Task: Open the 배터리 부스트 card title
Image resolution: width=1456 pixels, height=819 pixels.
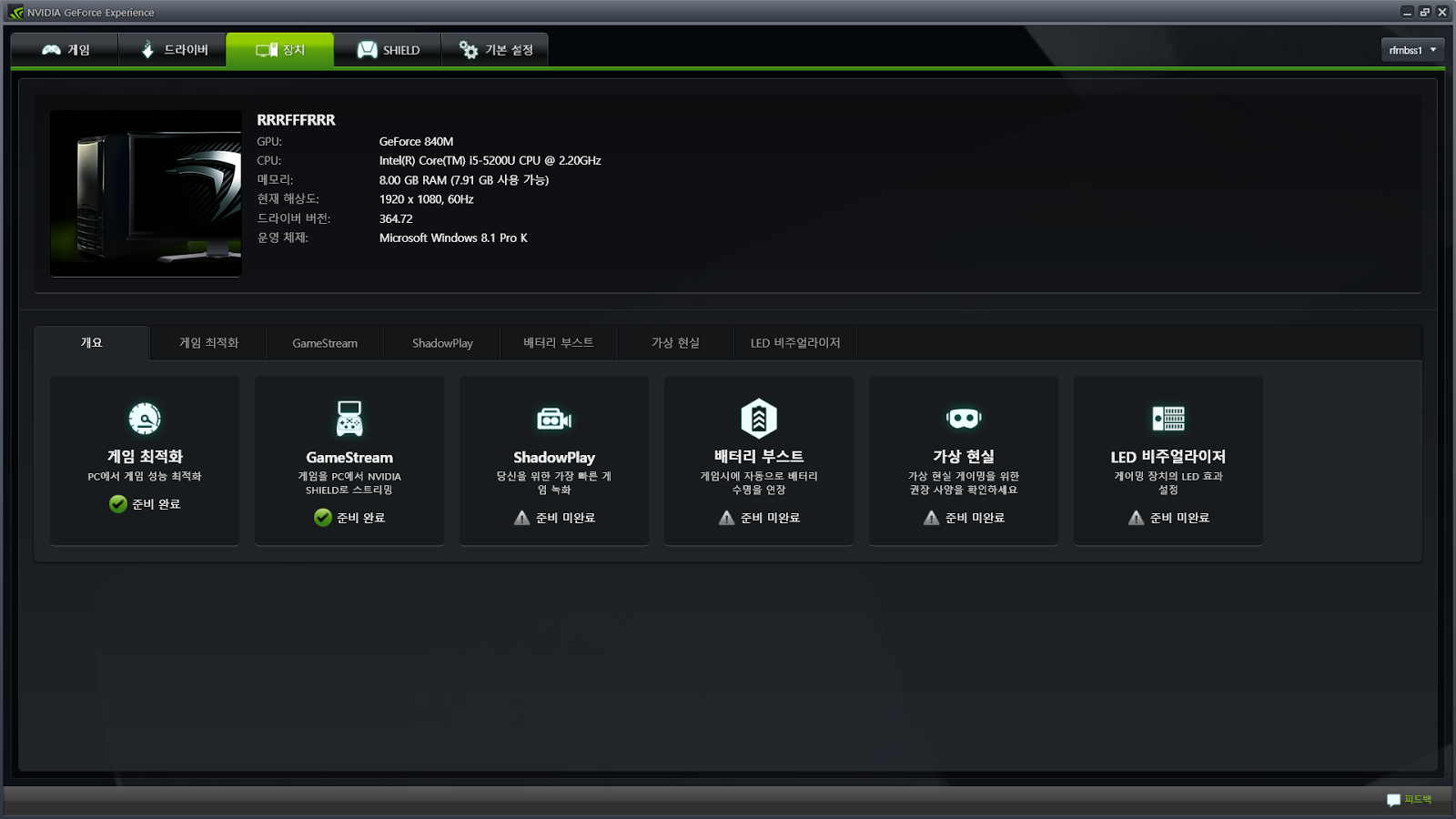Action: 759,457
